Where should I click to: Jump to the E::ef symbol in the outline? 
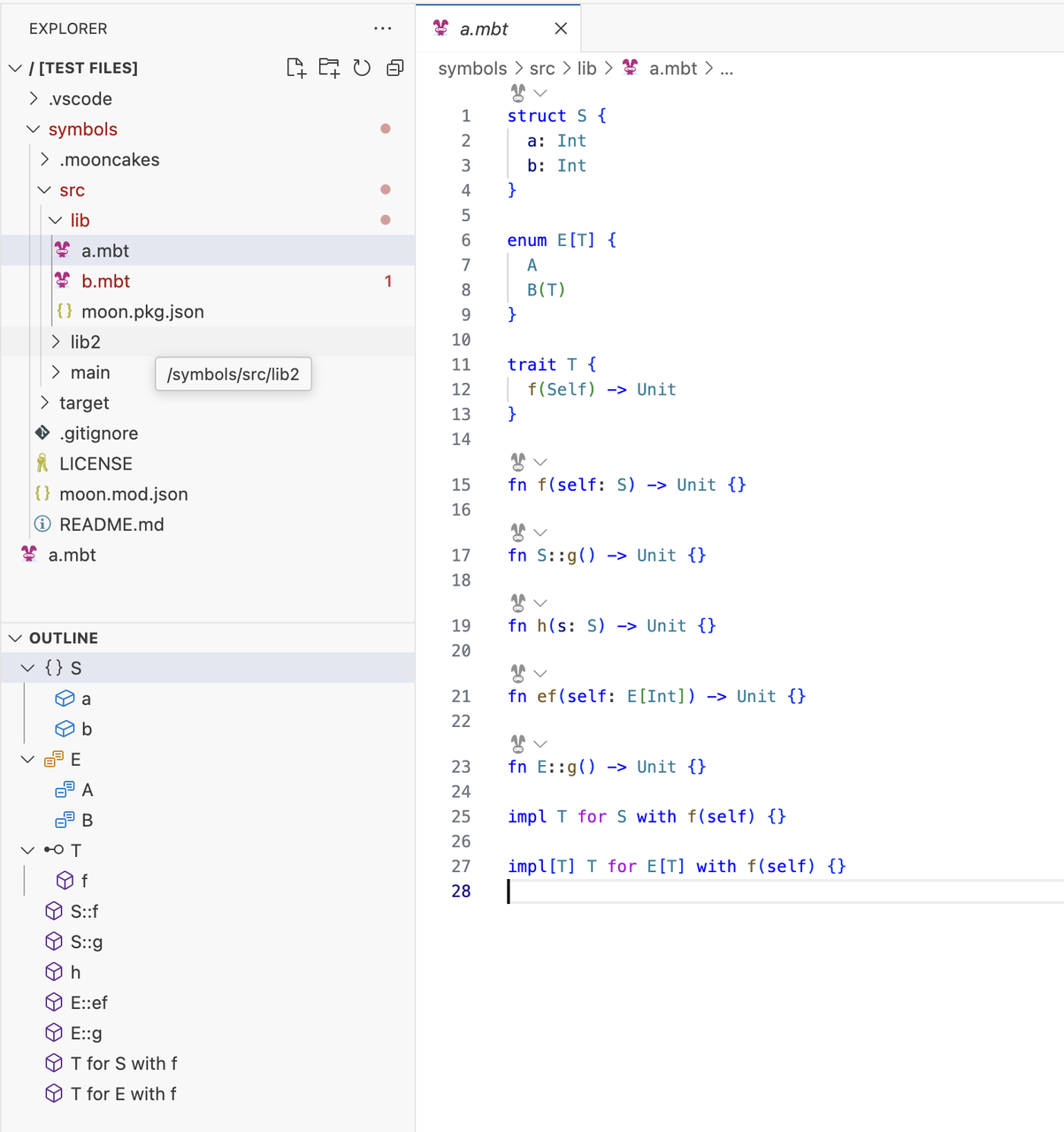click(88, 1003)
